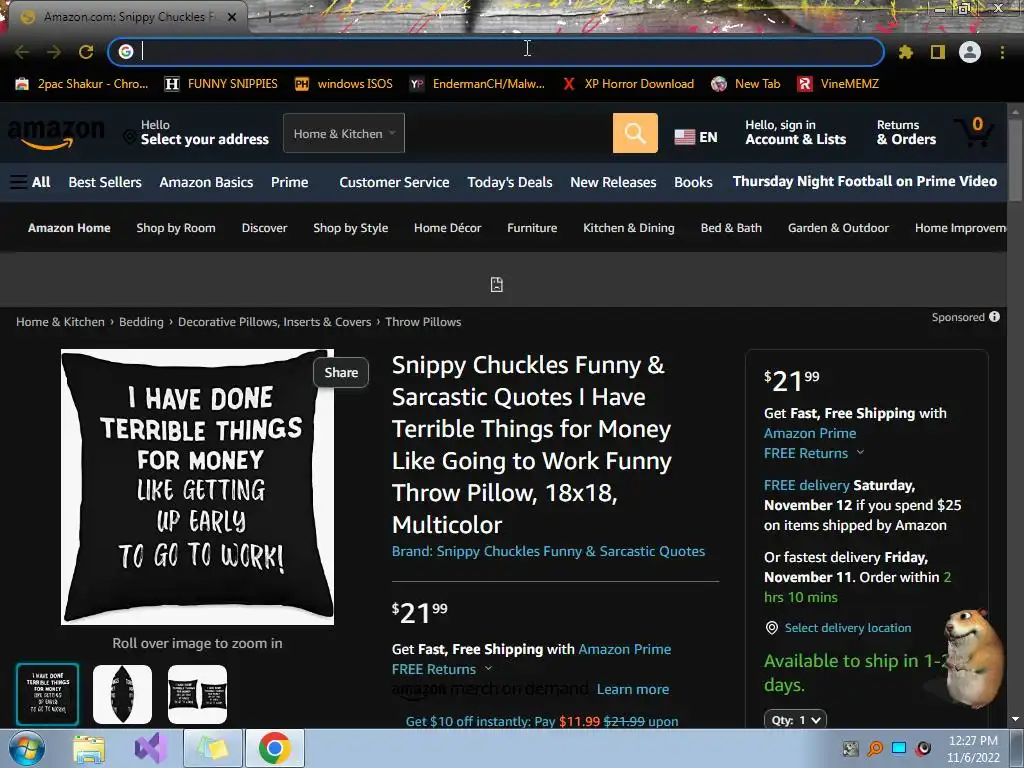Open the XP Horror Download bookmark
Viewport: 1024px width, 768px height.
[628, 84]
